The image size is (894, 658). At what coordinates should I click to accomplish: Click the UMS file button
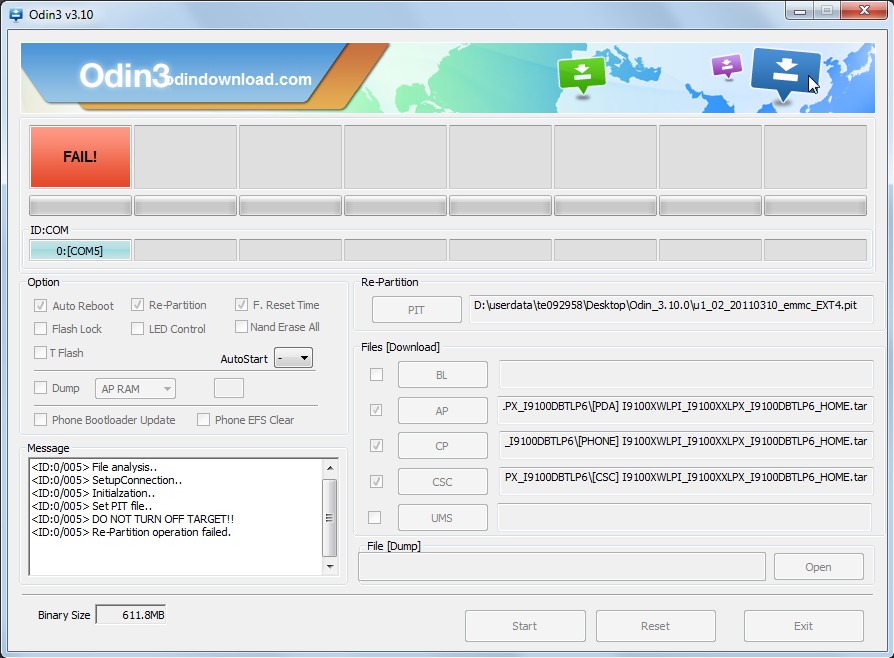(x=442, y=518)
